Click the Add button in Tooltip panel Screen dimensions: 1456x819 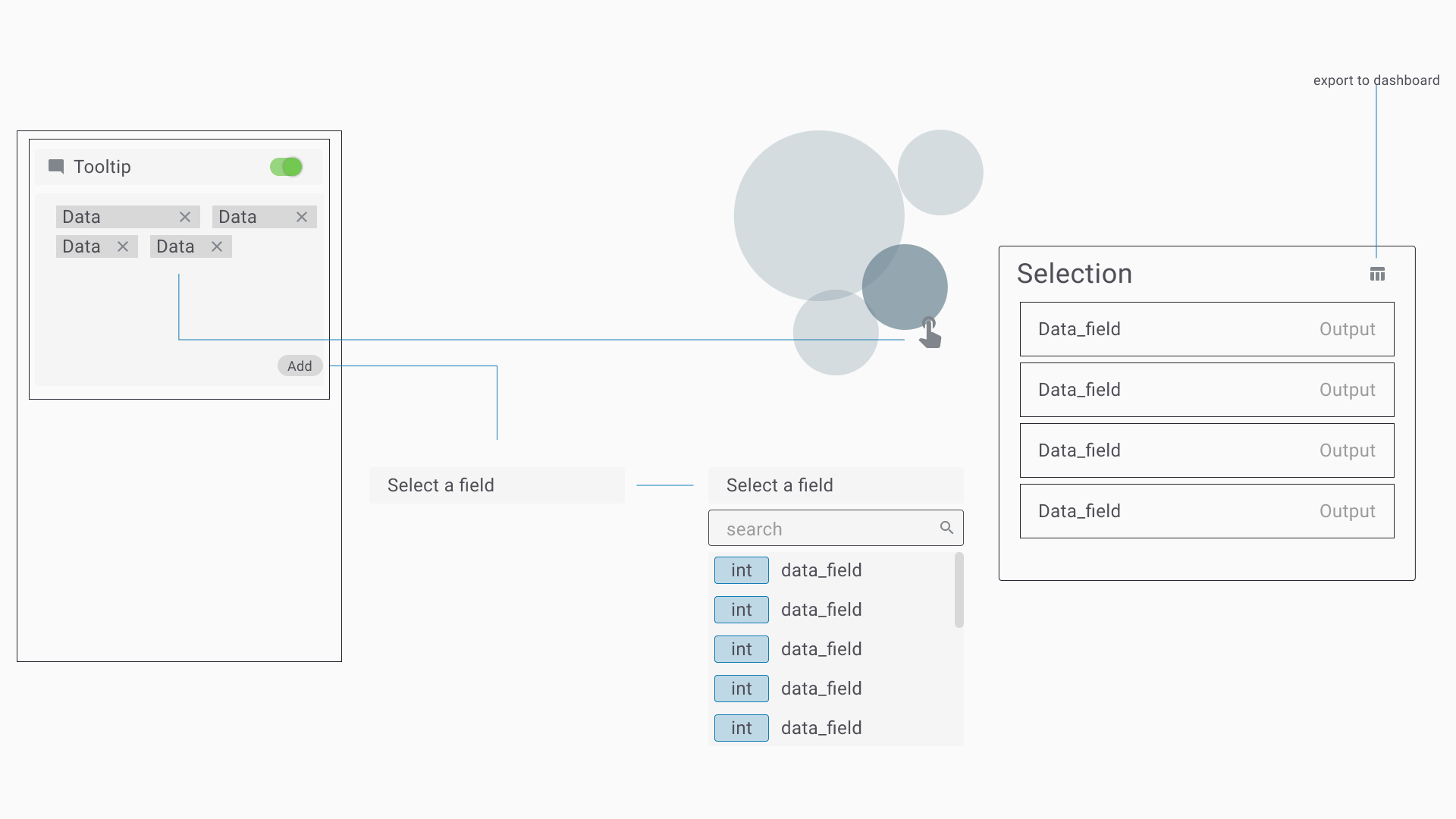click(x=300, y=366)
